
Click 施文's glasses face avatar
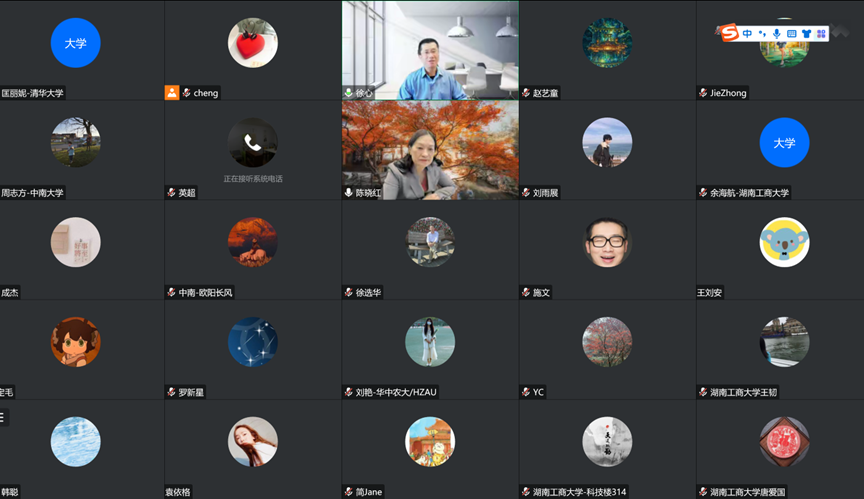click(x=607, y=243)
